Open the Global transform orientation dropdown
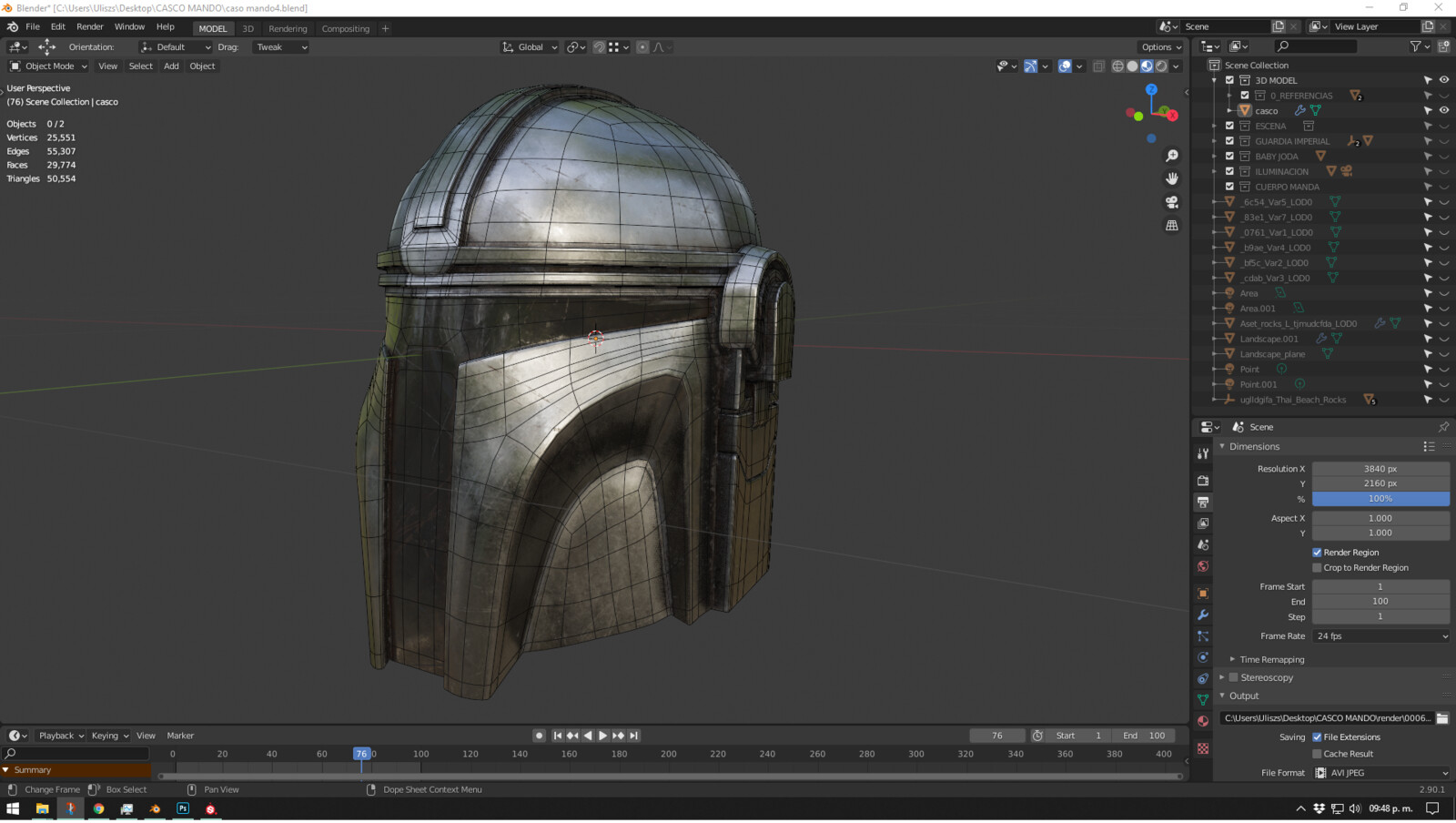This screenshot has width=1456, height=823. 531,47
